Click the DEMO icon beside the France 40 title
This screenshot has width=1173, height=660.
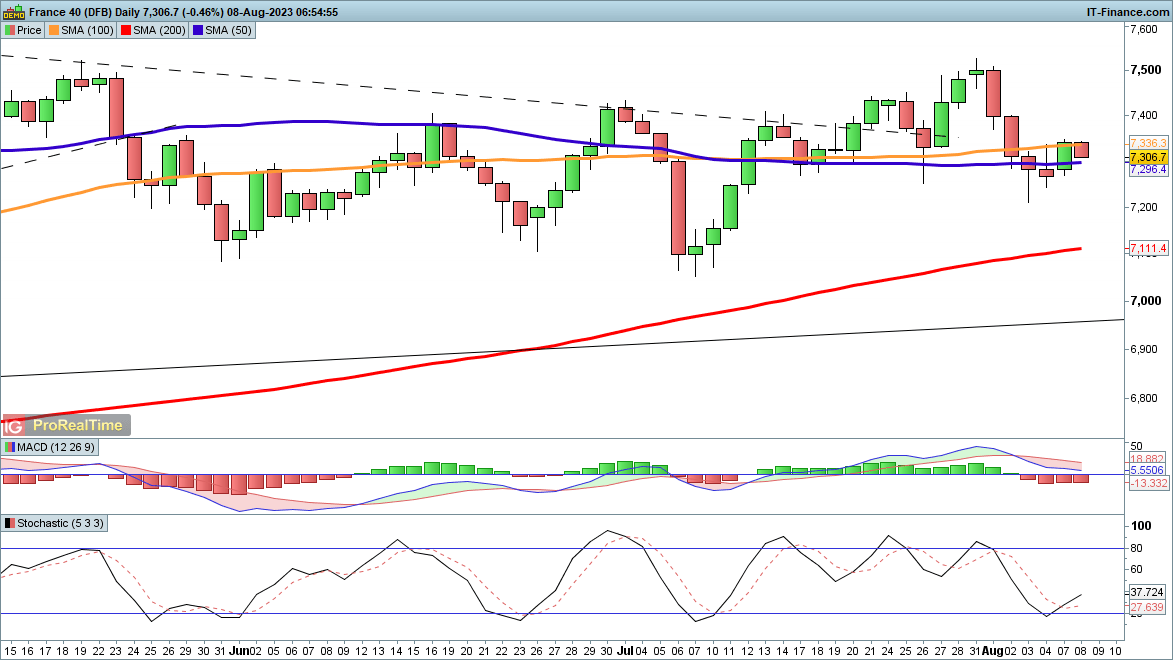pos(14,11)
